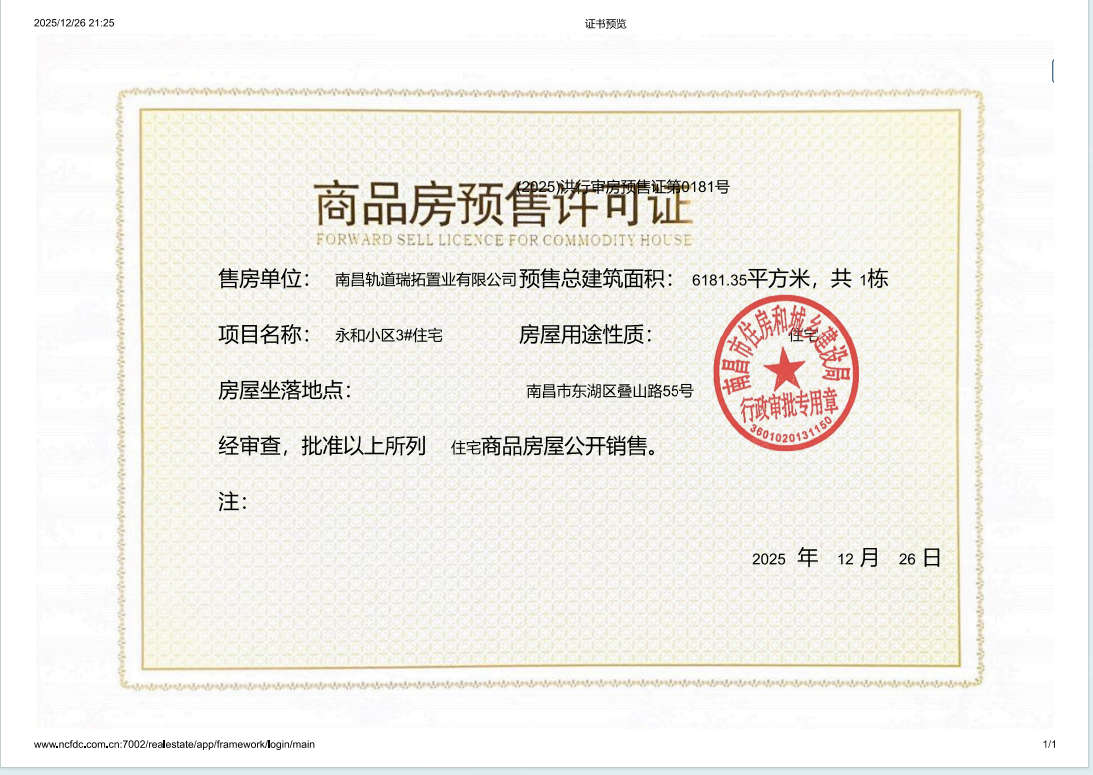1093x775 pixels.
Task: Click the 证书预览 page header title
Action: point(605,24)
